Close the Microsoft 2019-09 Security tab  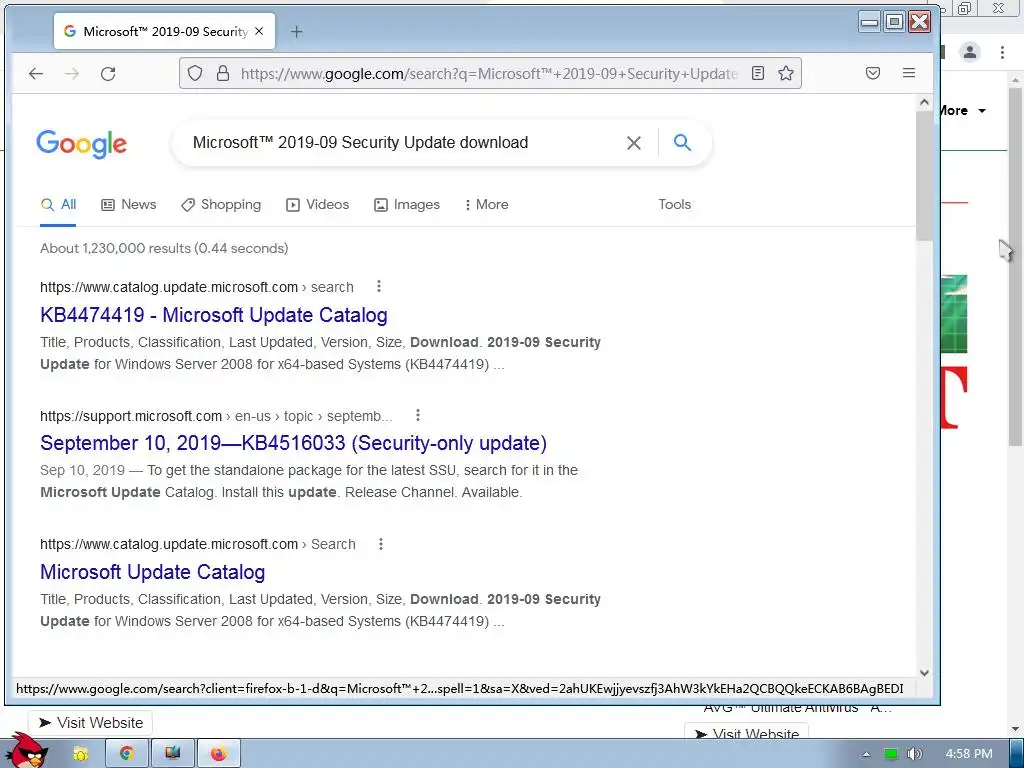point(259,31)
